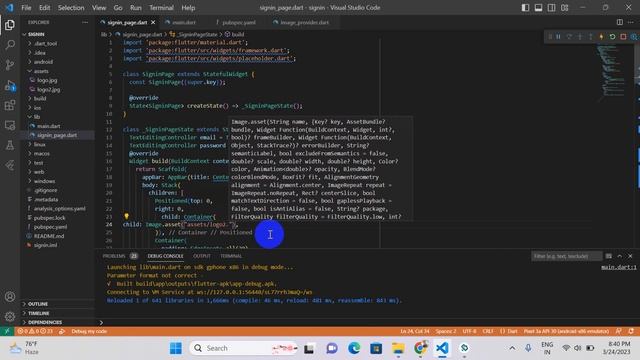Click the green debug Restart icon
This screenshot has height=360, width=640.
(612, 37)
